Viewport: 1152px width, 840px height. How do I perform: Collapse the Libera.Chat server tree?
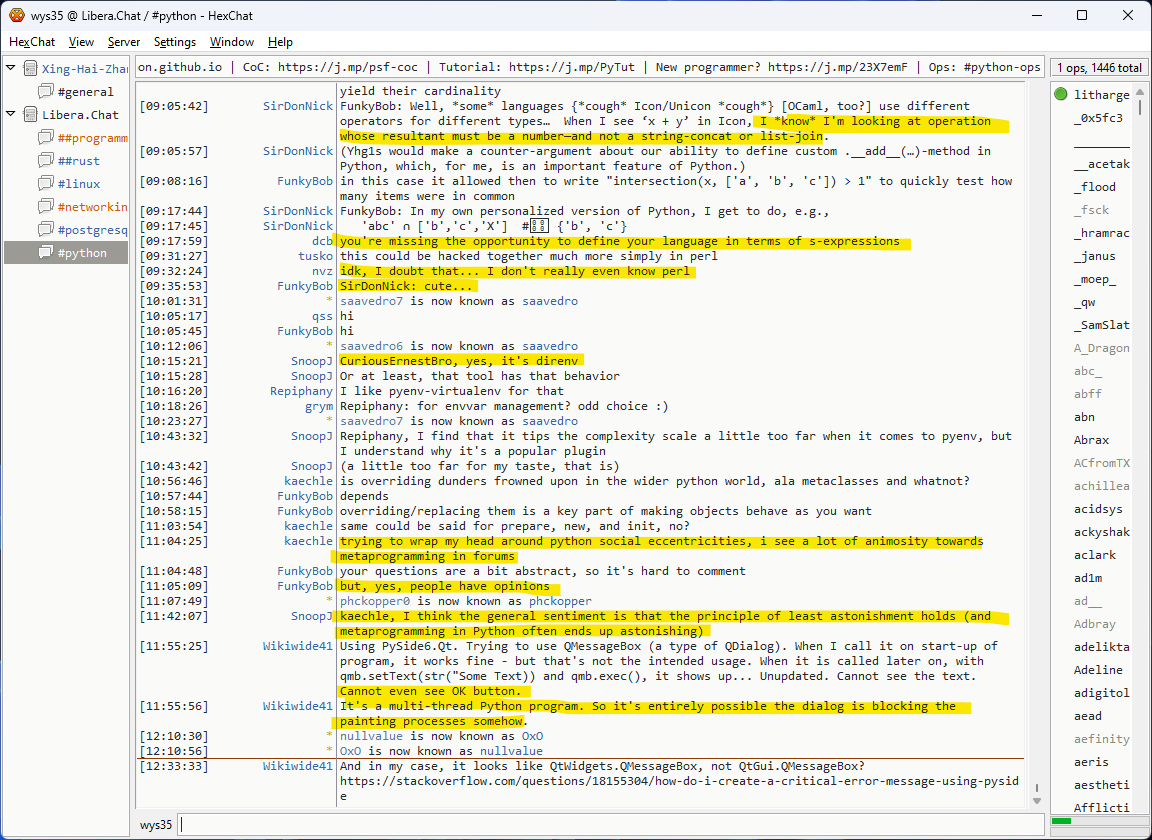click(x=11, y=115)
